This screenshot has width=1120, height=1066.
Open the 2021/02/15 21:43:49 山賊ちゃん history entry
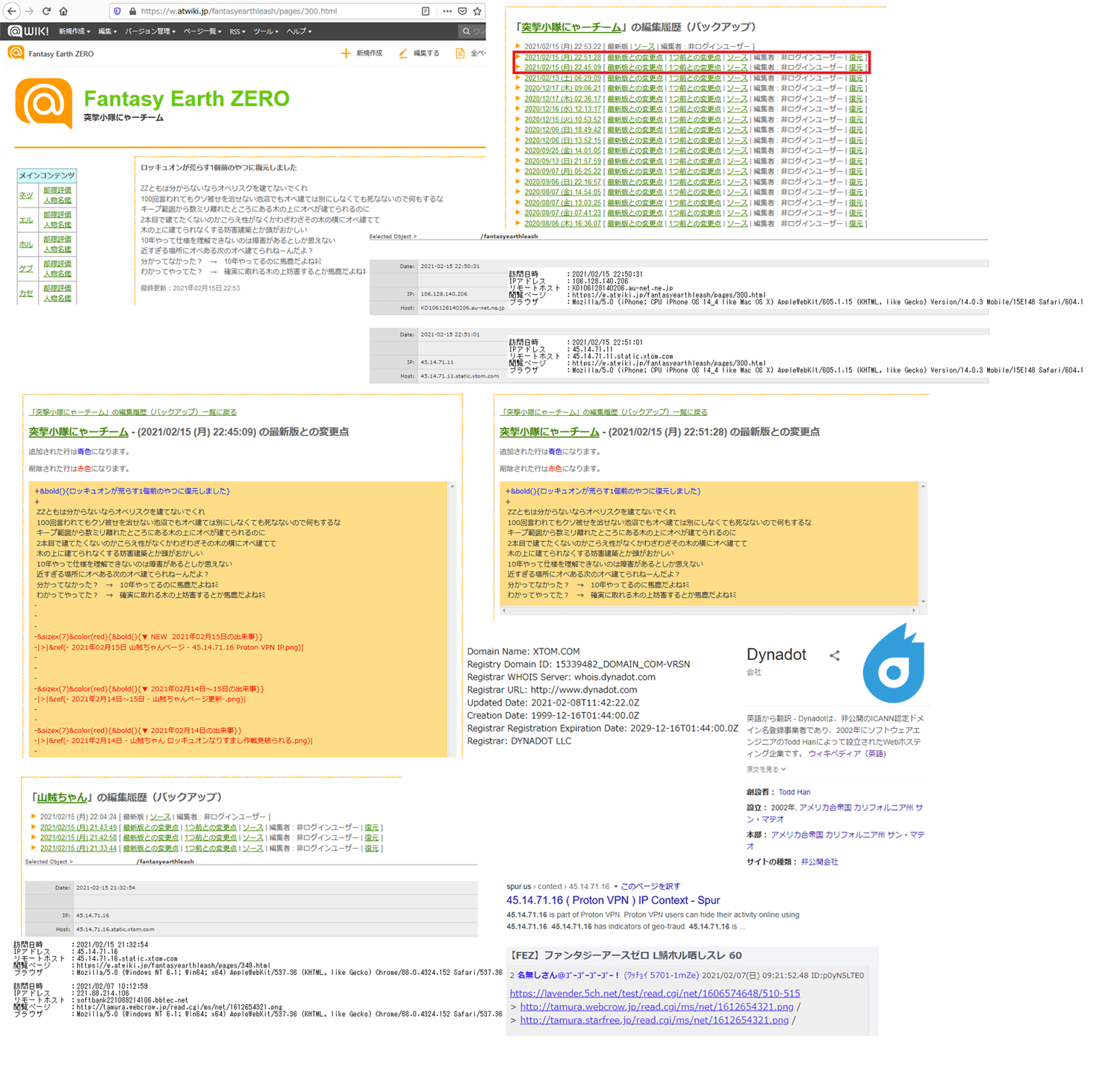click(x=78, y=828)
